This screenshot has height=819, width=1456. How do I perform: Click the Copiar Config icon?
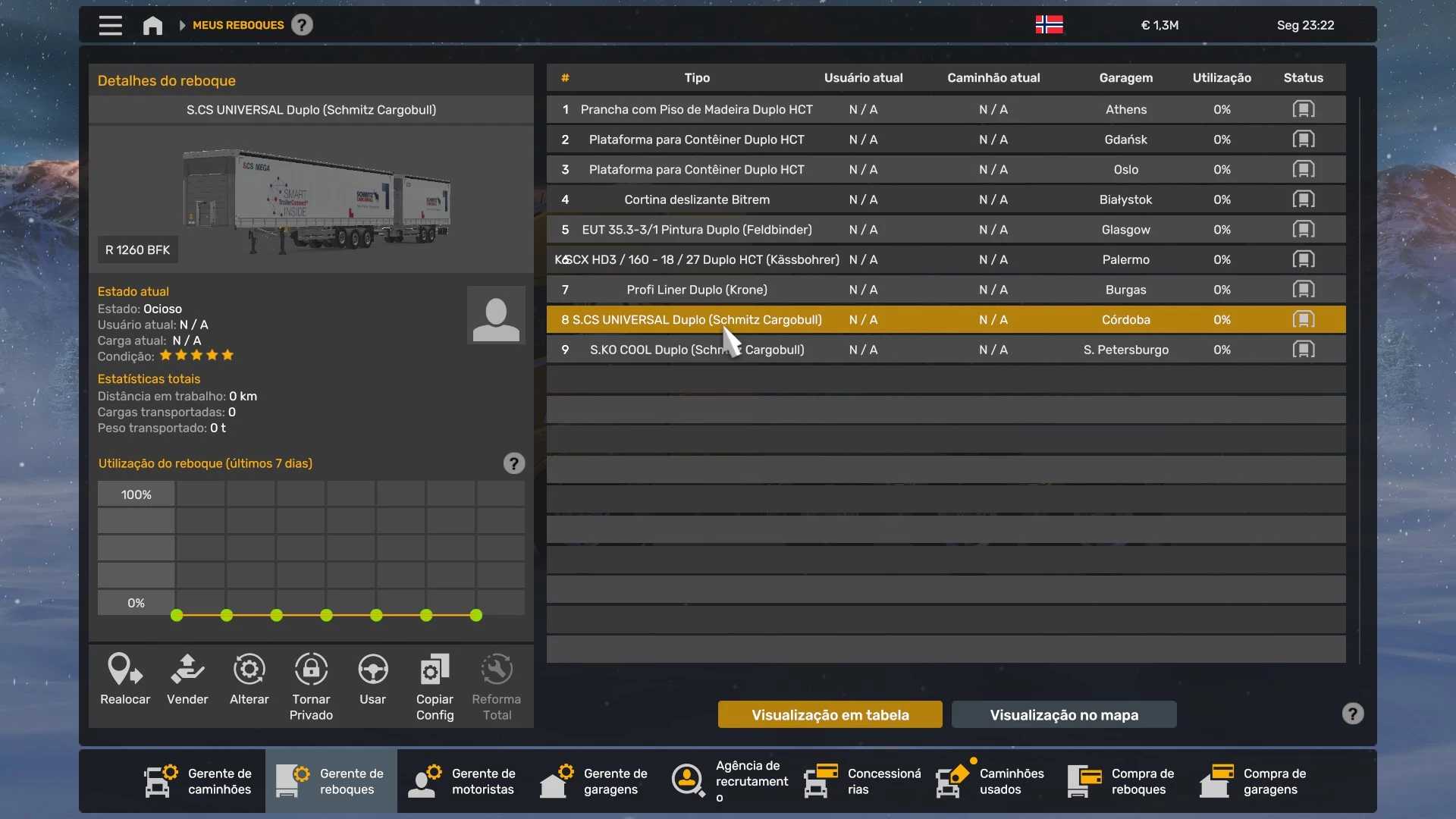[x=435, y=670]
